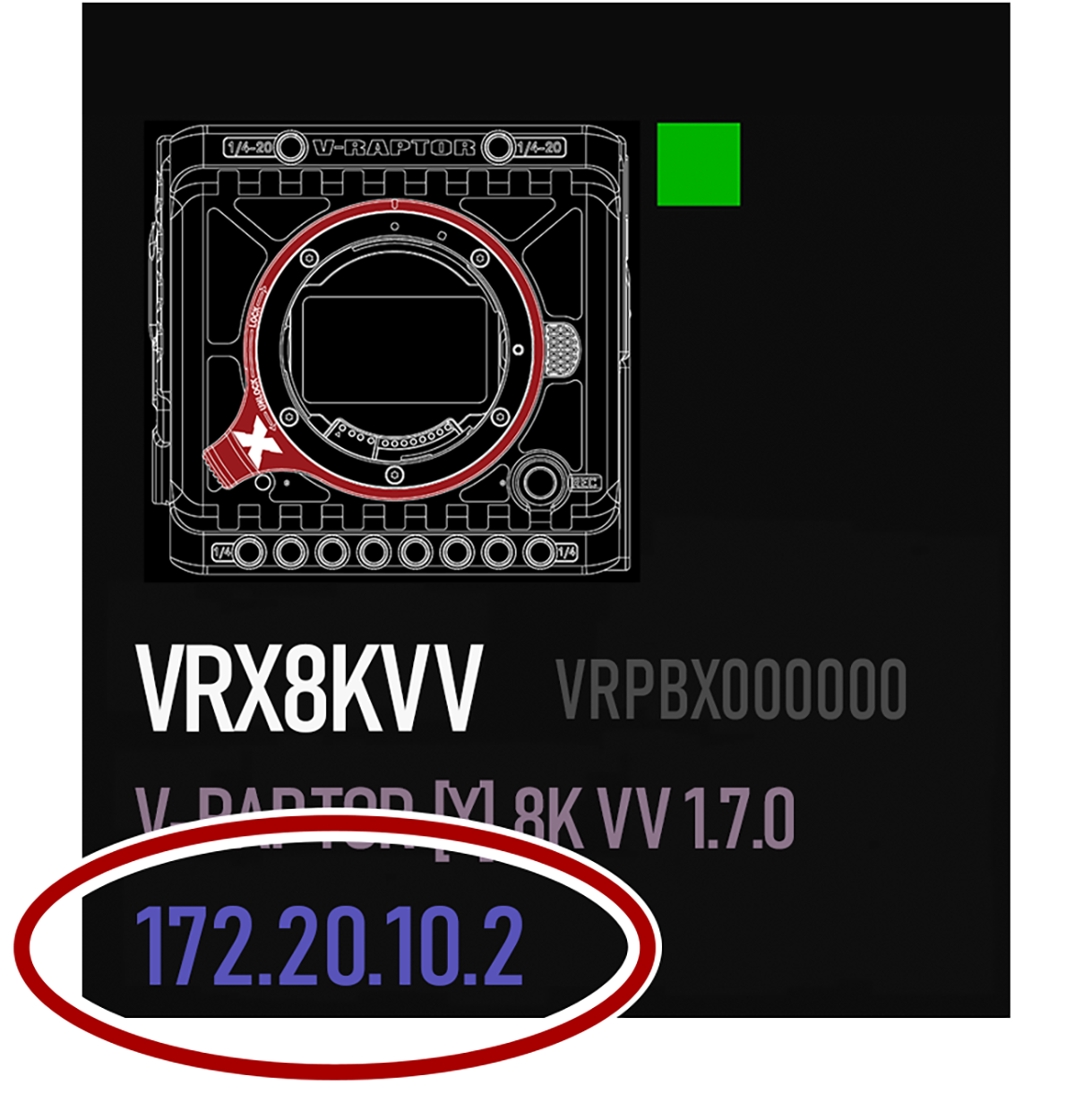Open the IP address 172.20.10.2
The image size is (1075, 1120).
click(x=329, y=945)
